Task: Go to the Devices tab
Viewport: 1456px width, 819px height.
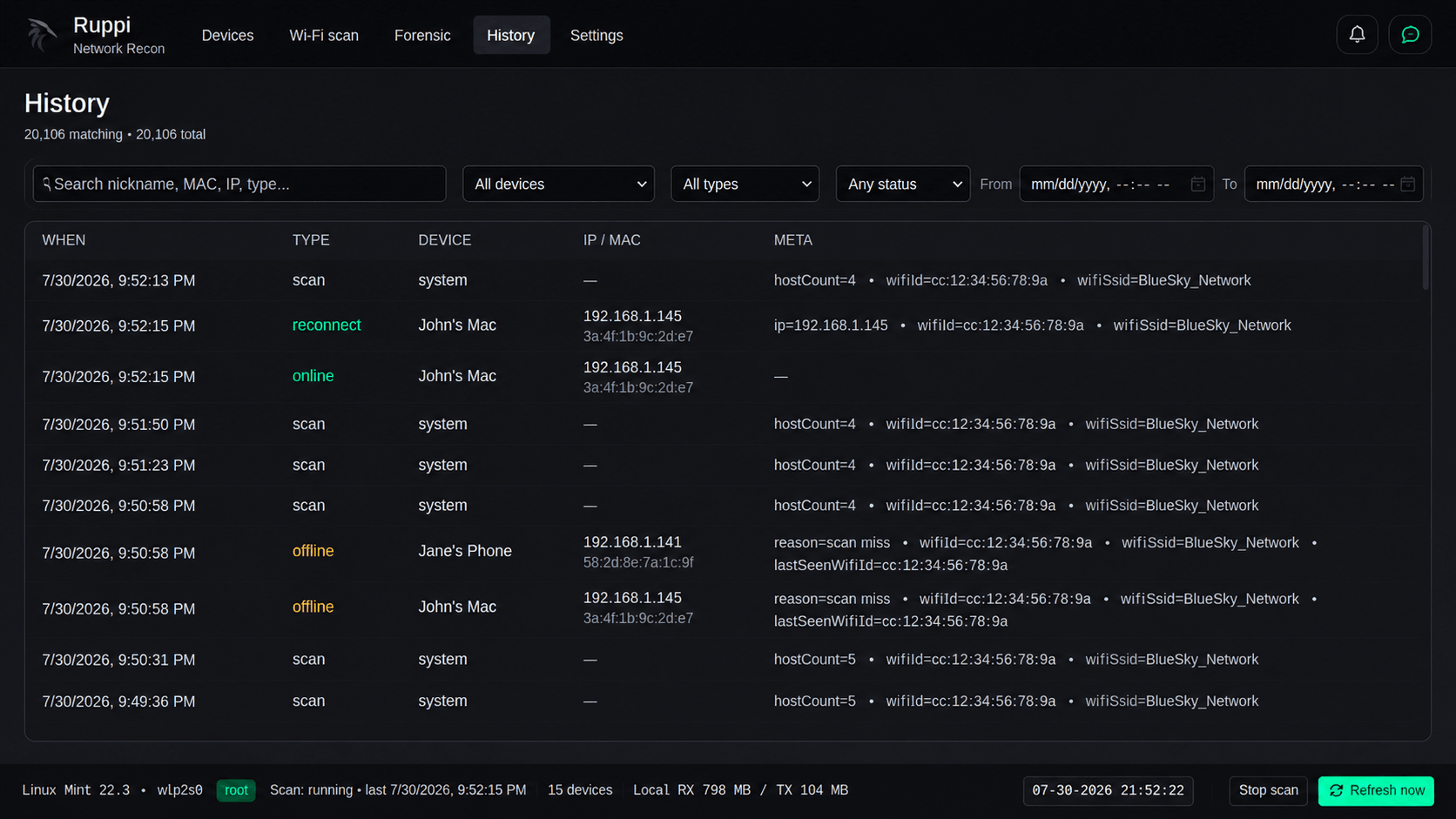Action: 227,35
